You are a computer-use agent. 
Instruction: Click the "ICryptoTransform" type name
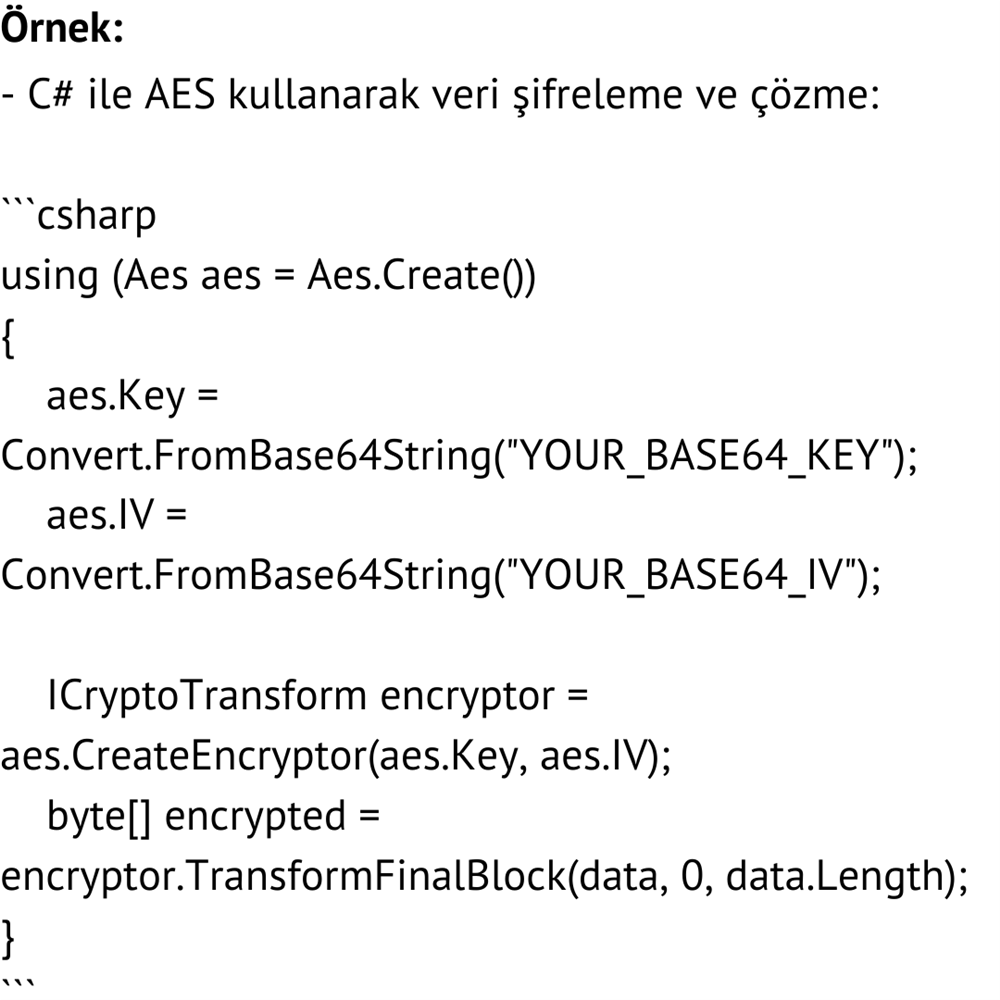(x=207, y=696)
